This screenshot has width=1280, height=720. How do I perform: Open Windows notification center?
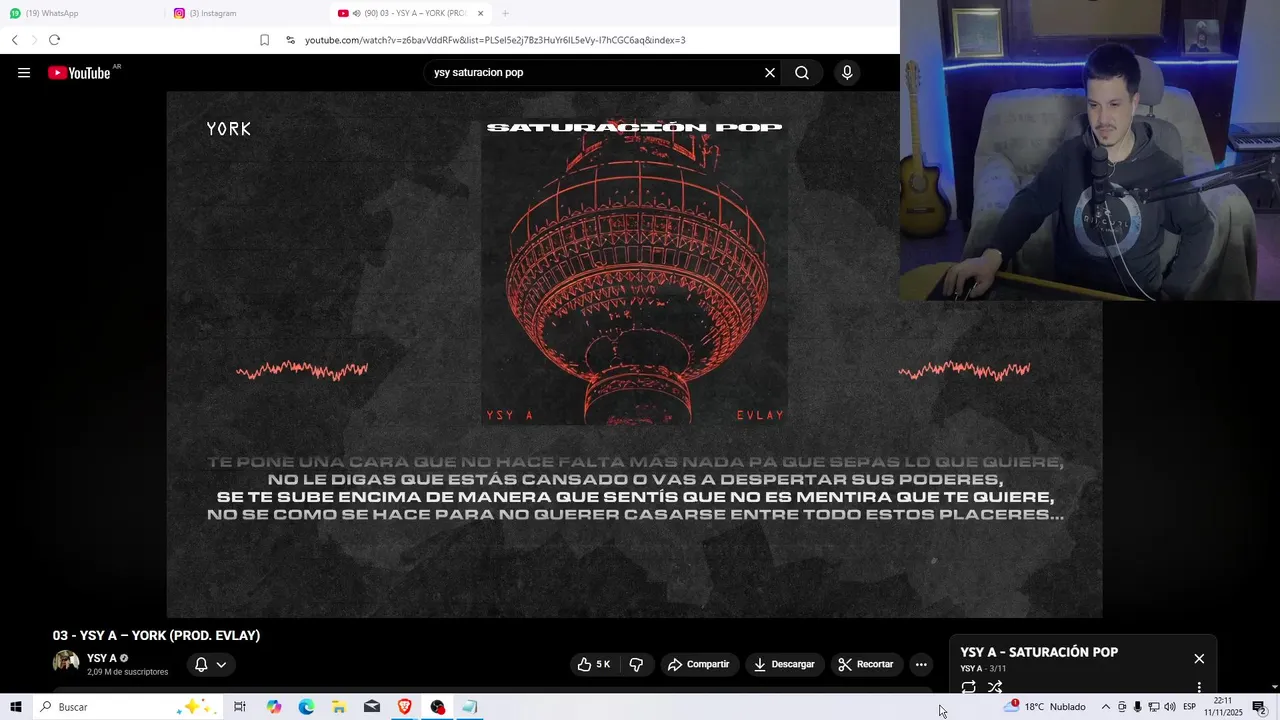click(x=1260, y=707)
